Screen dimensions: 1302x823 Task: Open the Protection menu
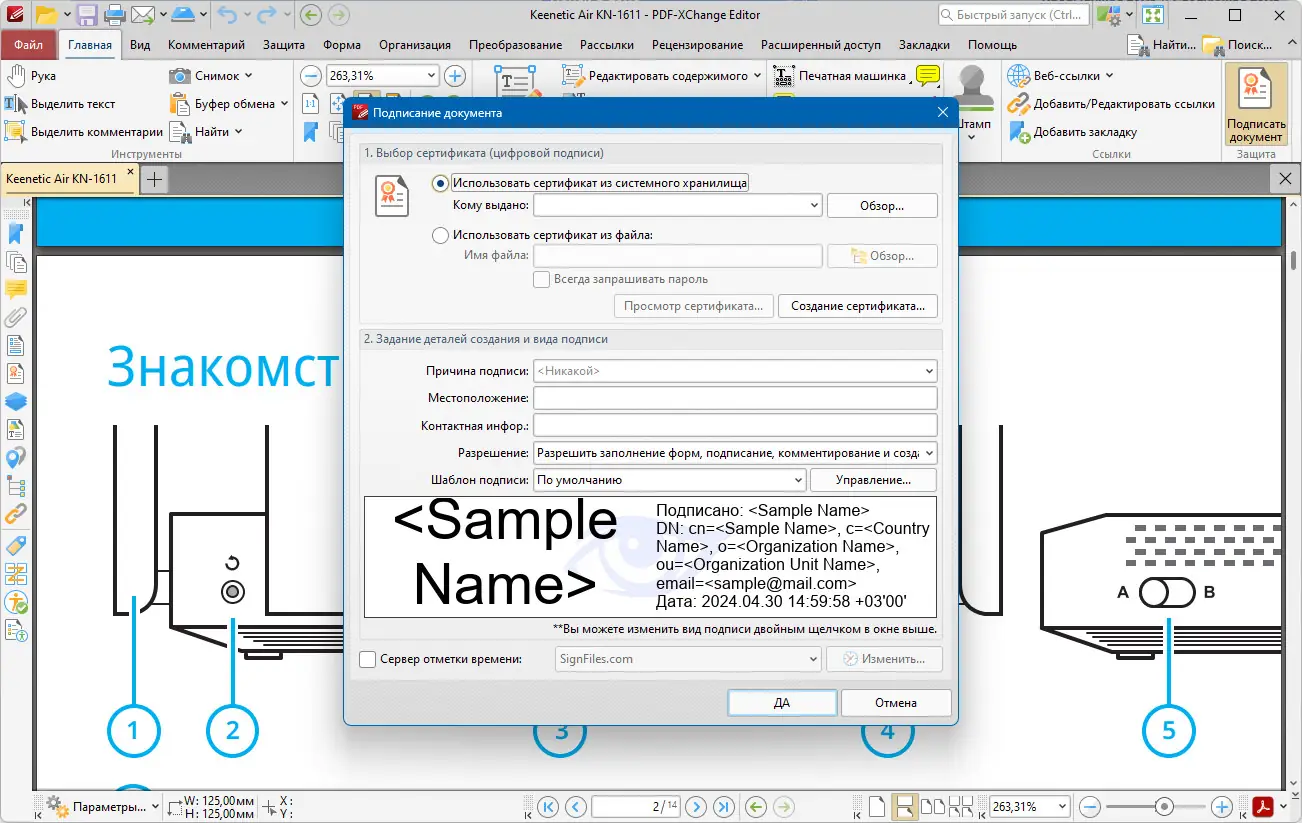(x=284, y=44)
